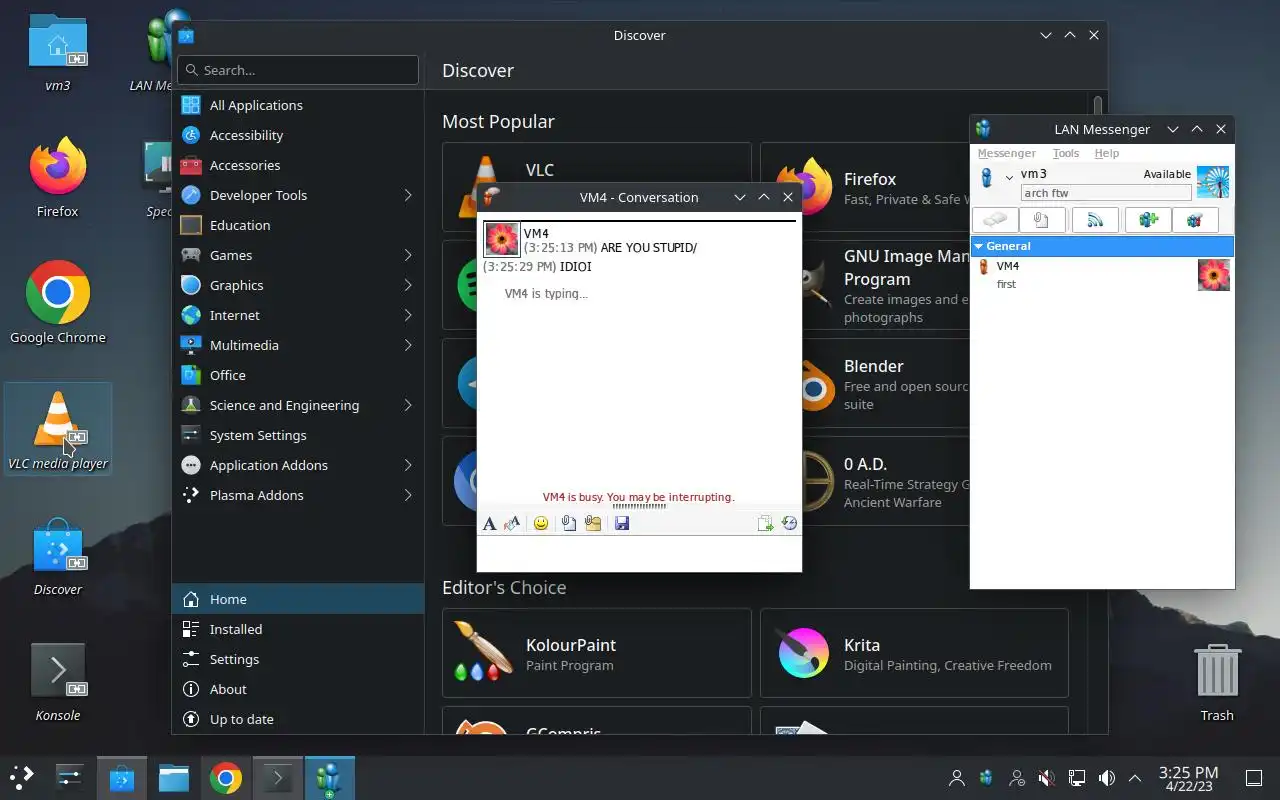Open the file manager from the taskbar

click(x=174, y=777)
